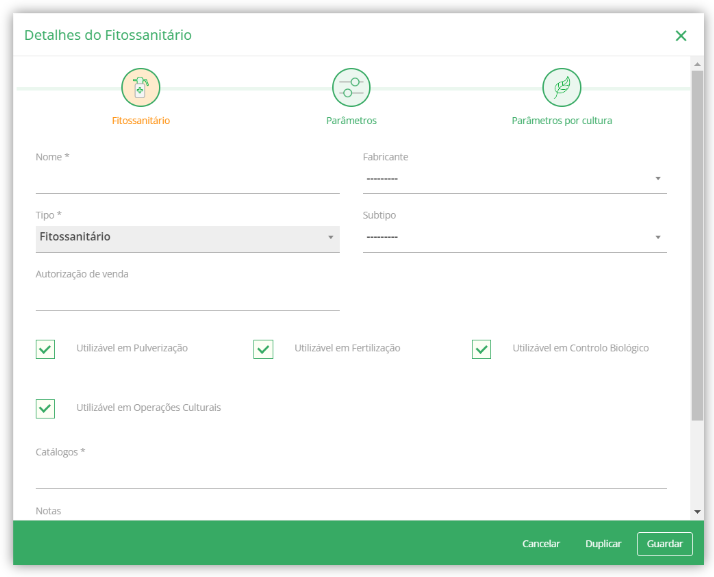The width and height of the screenshot is (714, 577).
Task: Expand the Fabricante dropdown
Action: coord(515,179)
